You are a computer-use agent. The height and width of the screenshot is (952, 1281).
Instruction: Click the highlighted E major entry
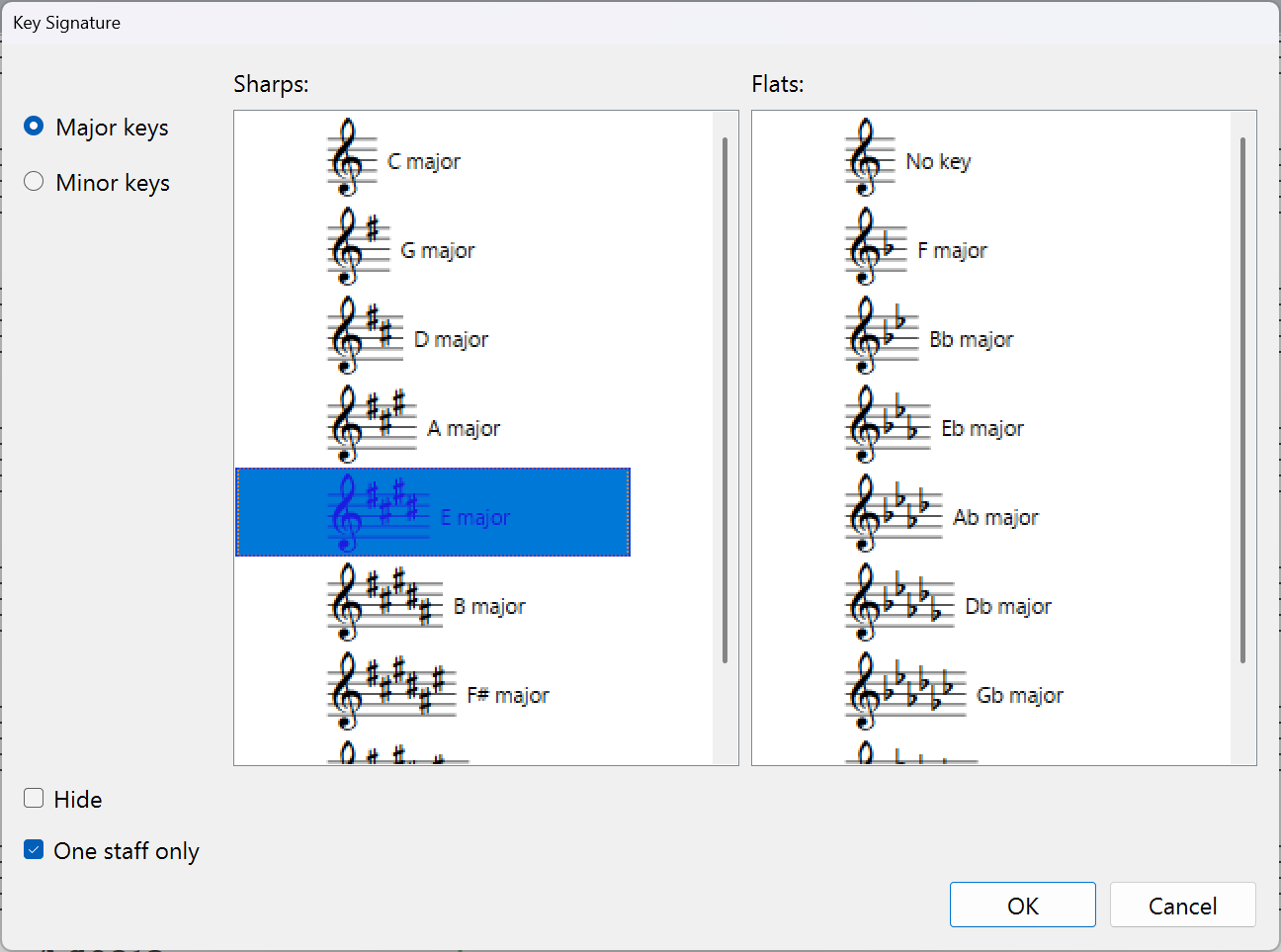(433, 513)
